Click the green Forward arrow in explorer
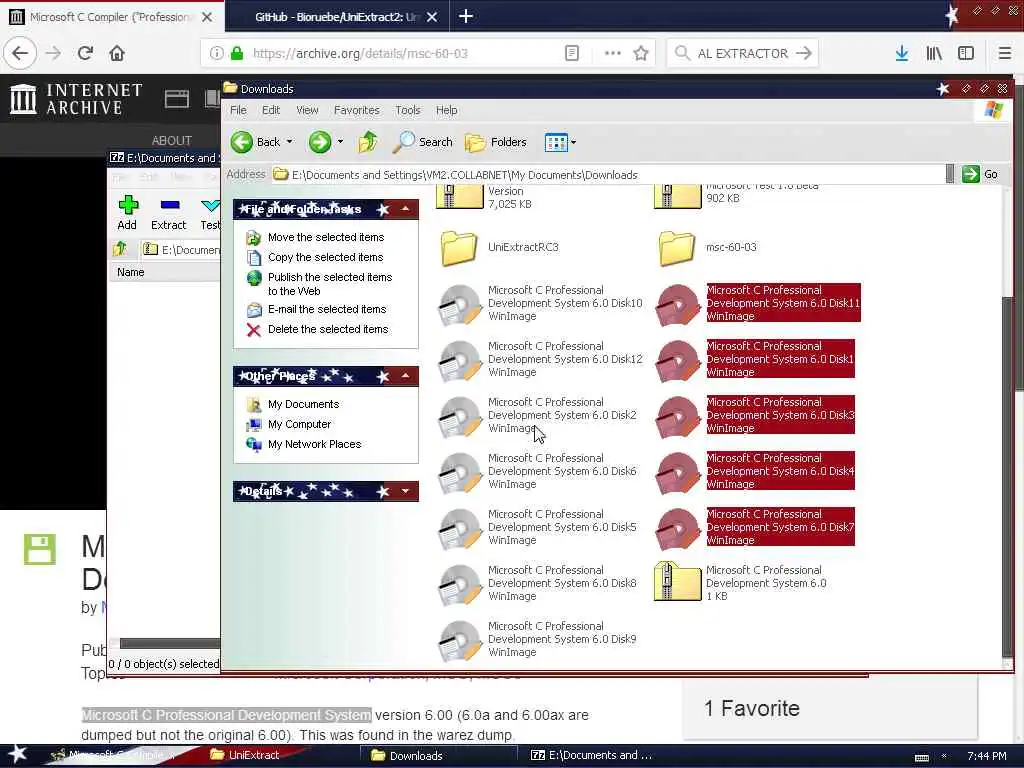The image size is (1024, 768). (319, 142)
